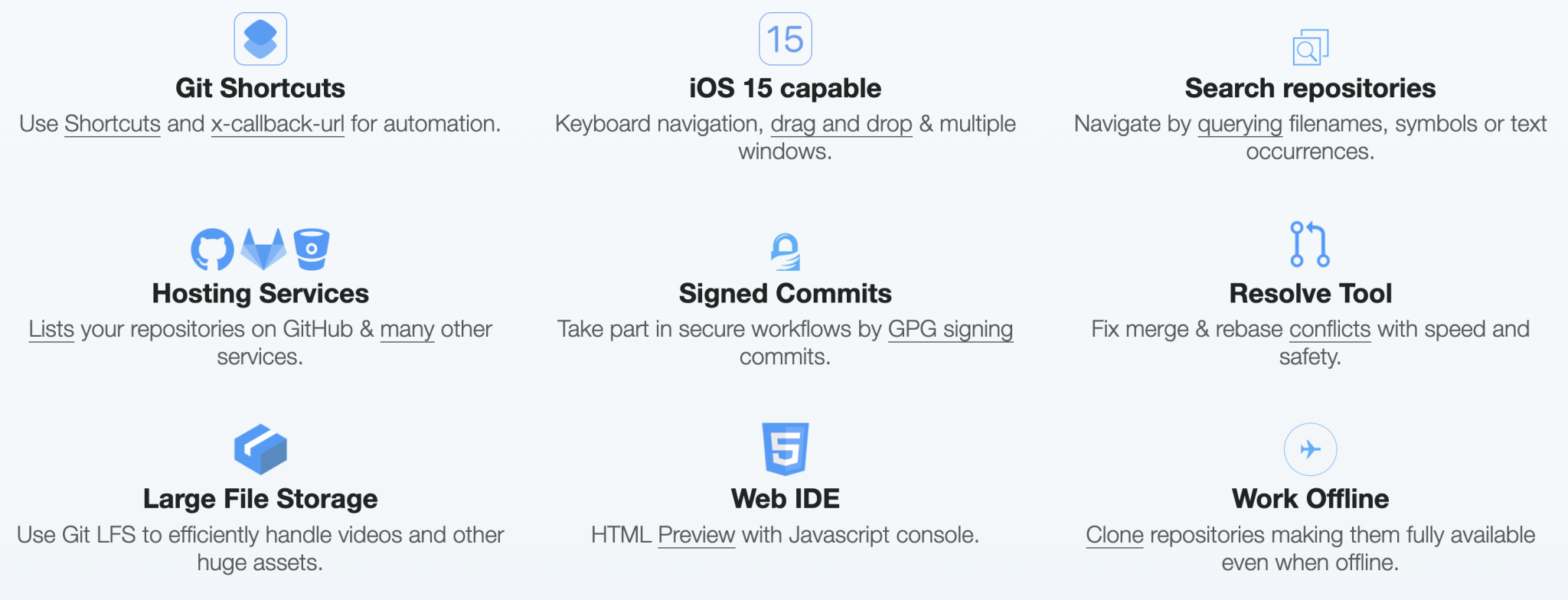
Task: Follow the conflicts link
Action: click(1330, 329)
